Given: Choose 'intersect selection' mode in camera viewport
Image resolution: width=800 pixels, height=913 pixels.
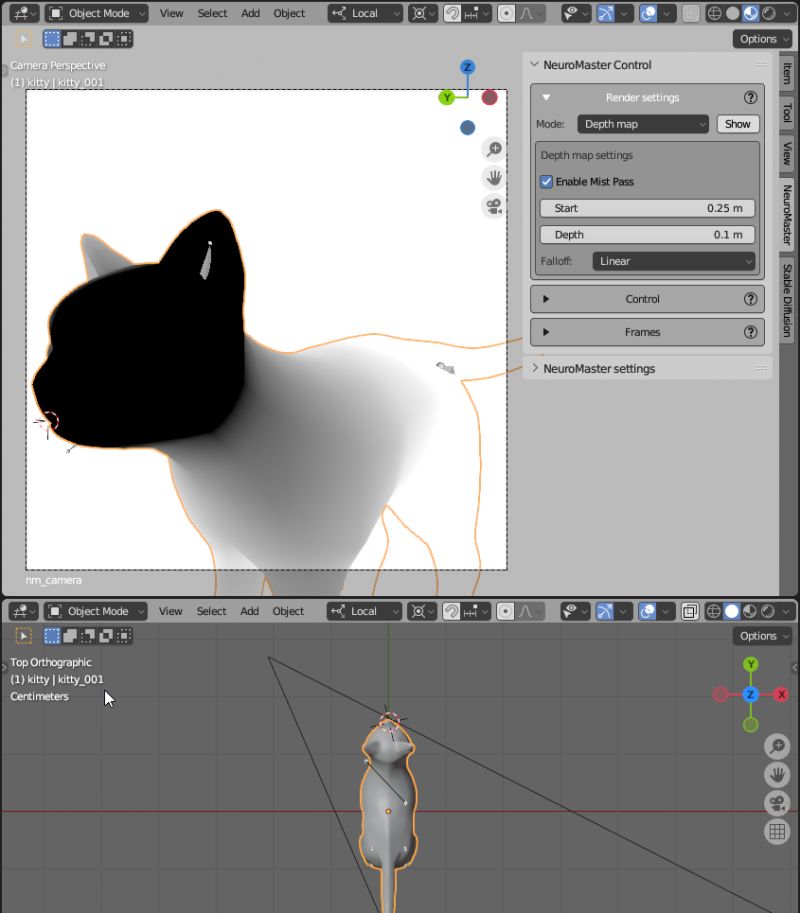Looking at the screenshot, I should click(124, 39).
